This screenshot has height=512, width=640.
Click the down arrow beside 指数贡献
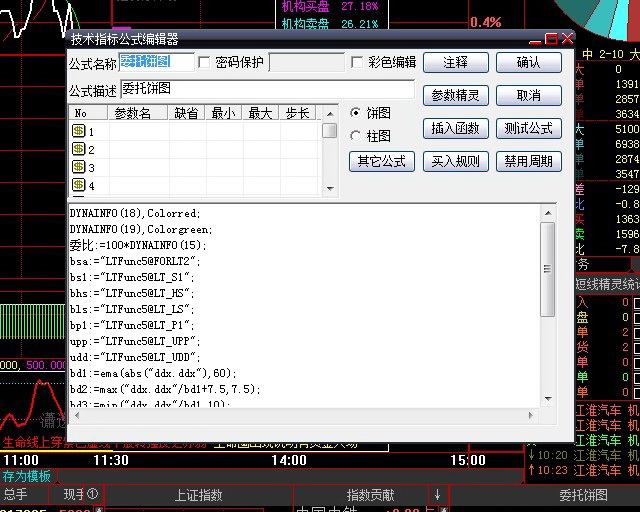[x=437, y=494]
